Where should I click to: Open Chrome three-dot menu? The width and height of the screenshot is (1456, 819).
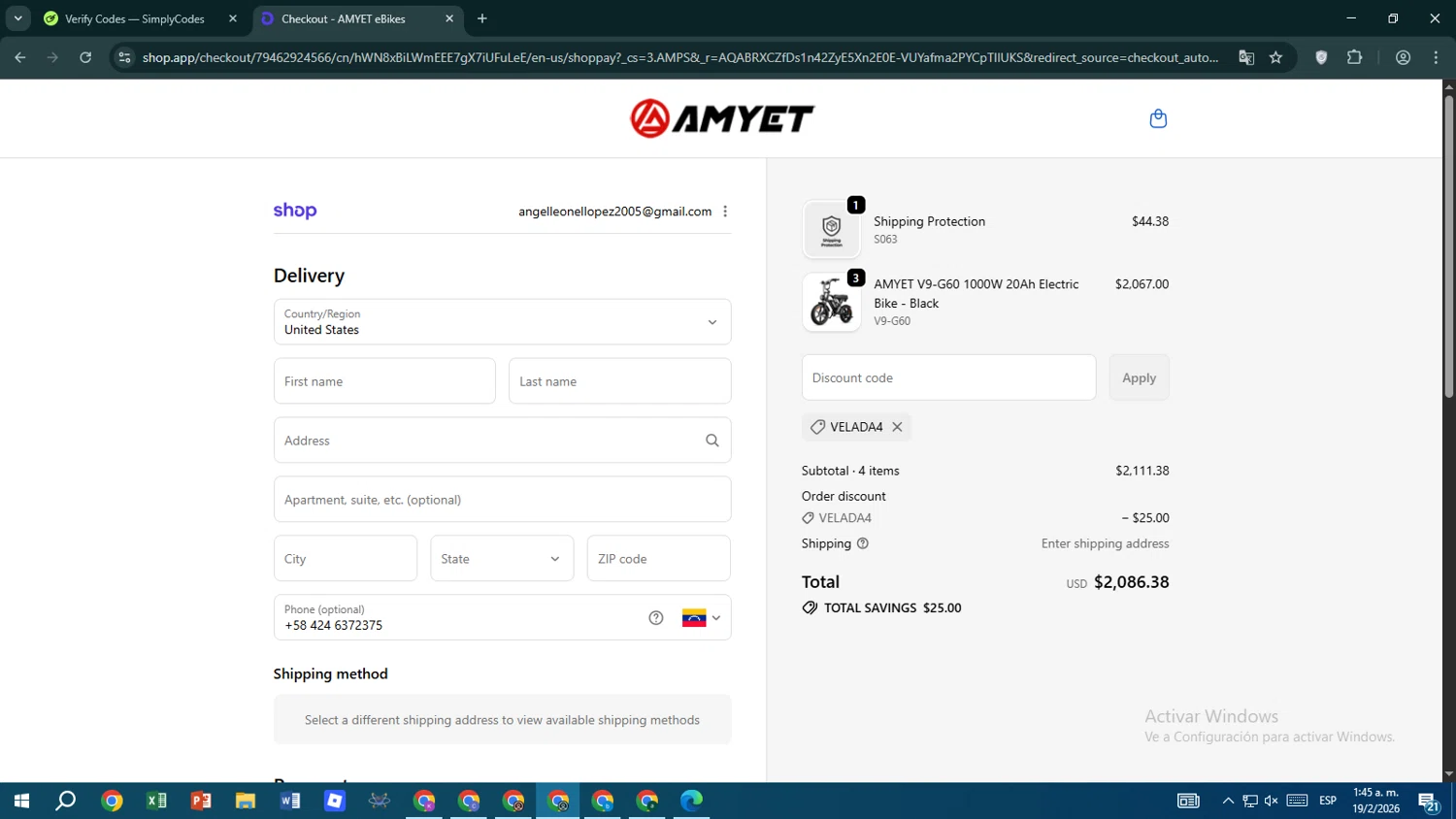(x=1436, y=57)
